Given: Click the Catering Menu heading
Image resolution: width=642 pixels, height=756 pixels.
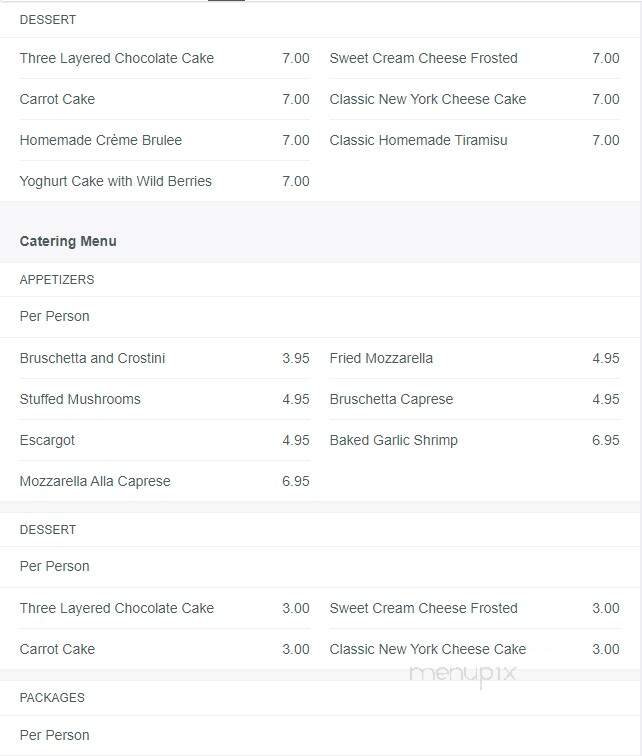Looking at the screenshot, I should pos(68,241).
